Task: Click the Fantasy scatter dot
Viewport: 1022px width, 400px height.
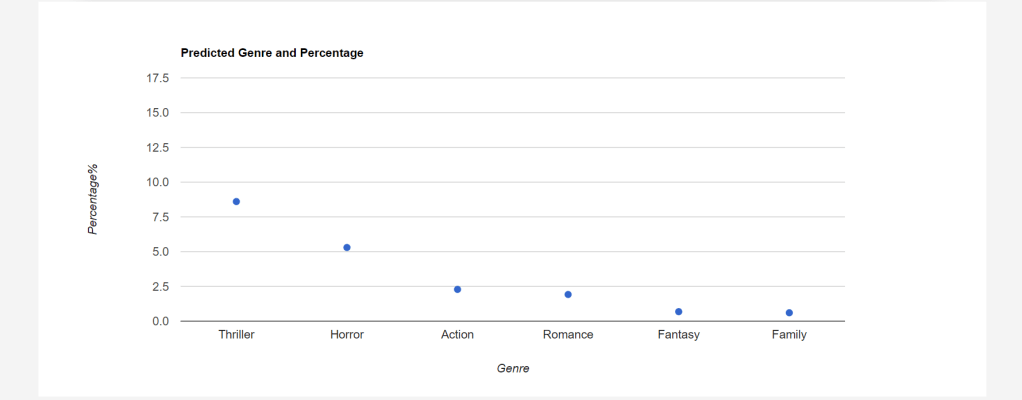Action: point(678,312)
